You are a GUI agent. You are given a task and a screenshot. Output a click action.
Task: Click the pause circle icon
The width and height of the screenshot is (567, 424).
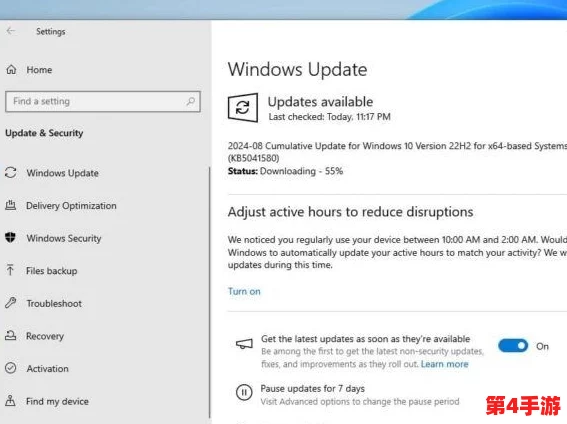[x=244, y=392]
